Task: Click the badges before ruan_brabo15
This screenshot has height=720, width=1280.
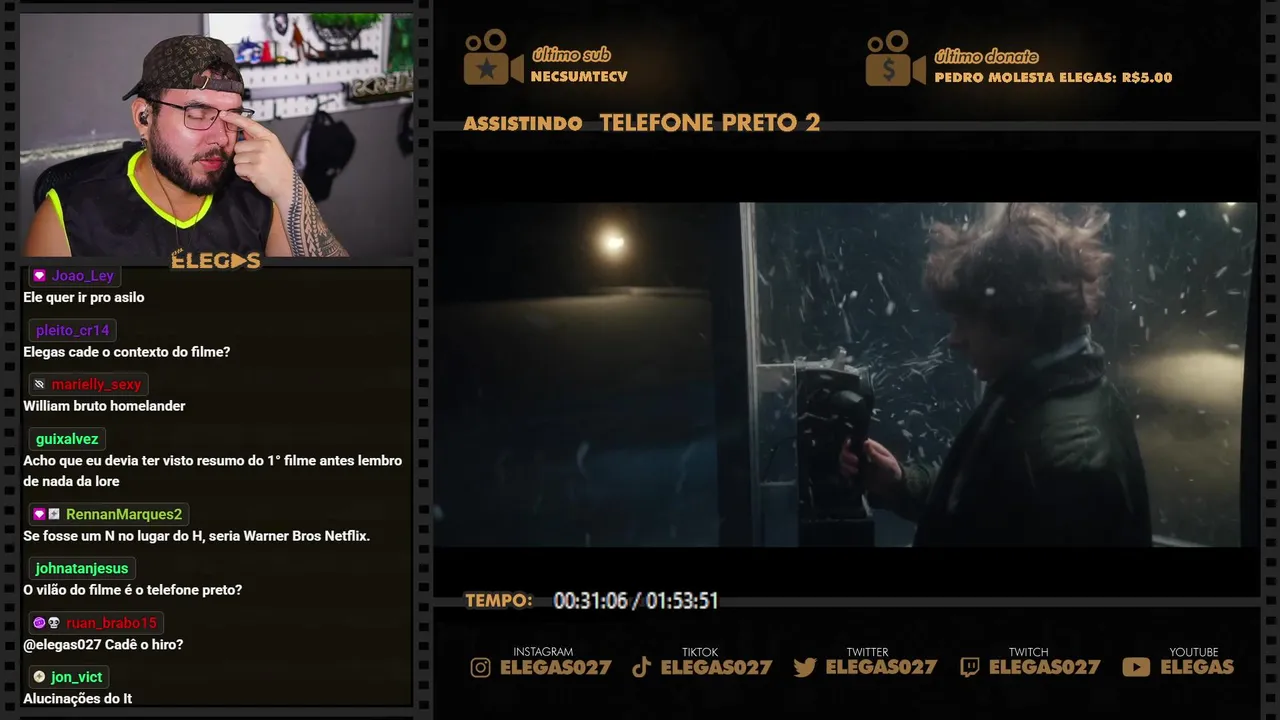Action: pyautogui.click(x=47, y=623)
